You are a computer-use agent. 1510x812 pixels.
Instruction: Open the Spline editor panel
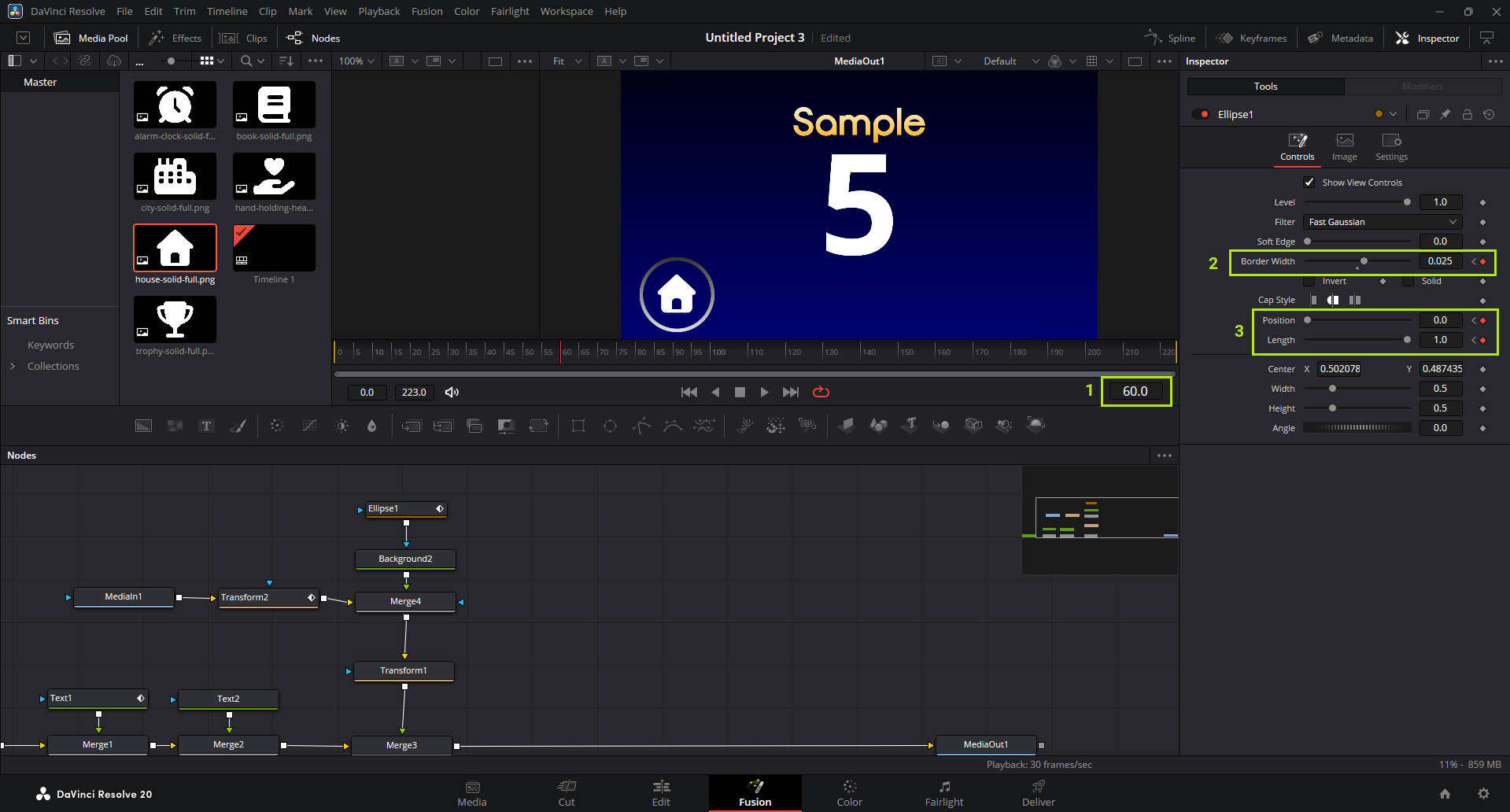(x=1170, y=38)
